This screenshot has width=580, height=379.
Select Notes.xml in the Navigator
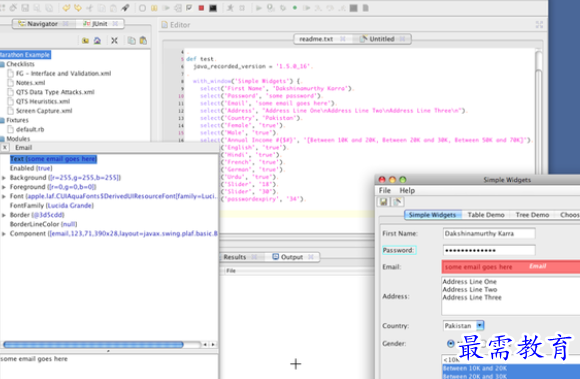coord(30,83)
